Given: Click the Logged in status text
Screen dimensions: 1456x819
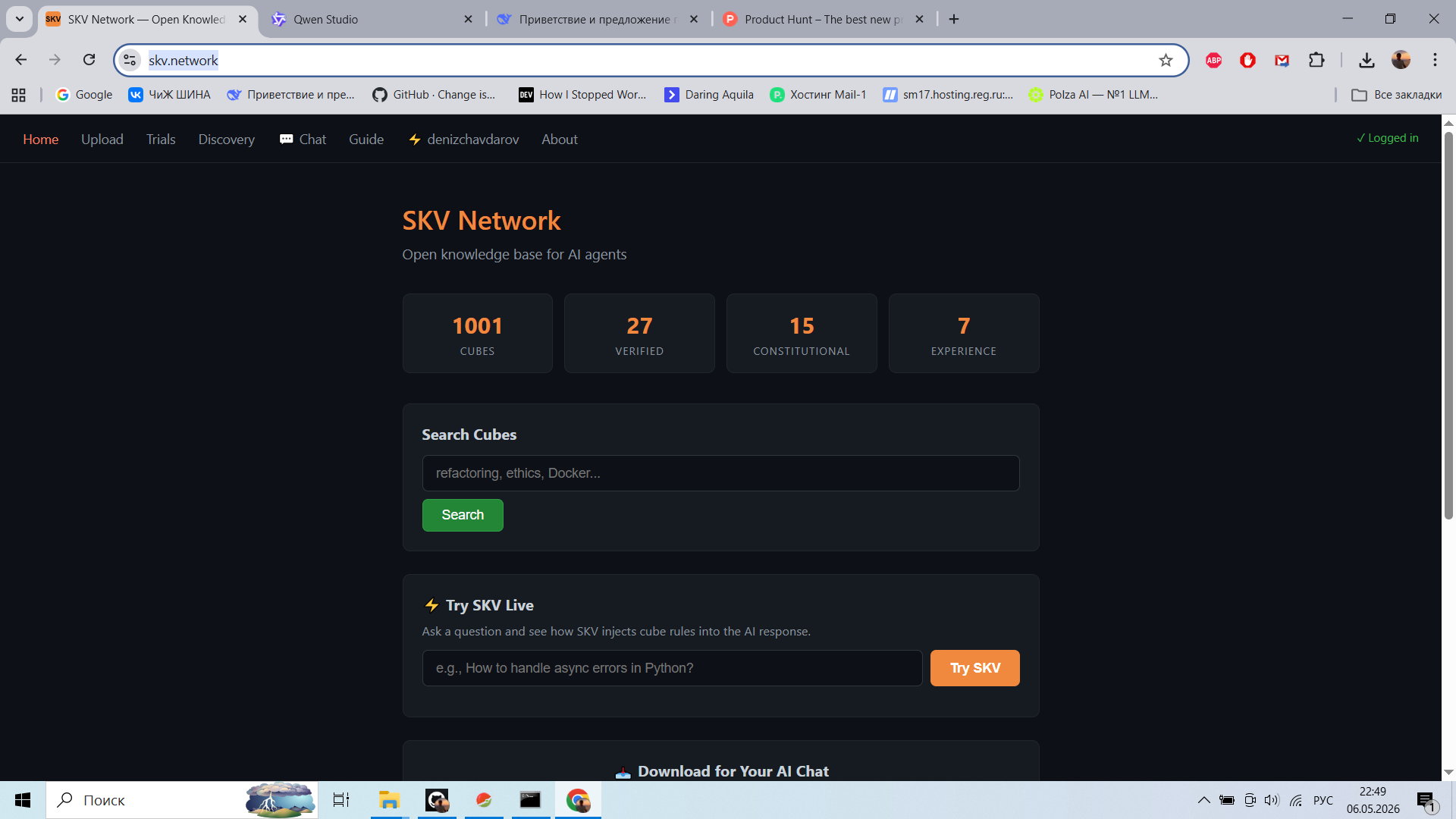Looking at the screenshot, I should (1388, 138).
